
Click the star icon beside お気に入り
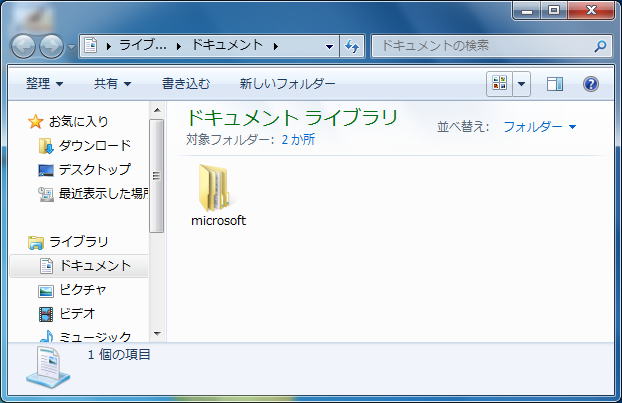pyautogui.click(x=35, y=122)
